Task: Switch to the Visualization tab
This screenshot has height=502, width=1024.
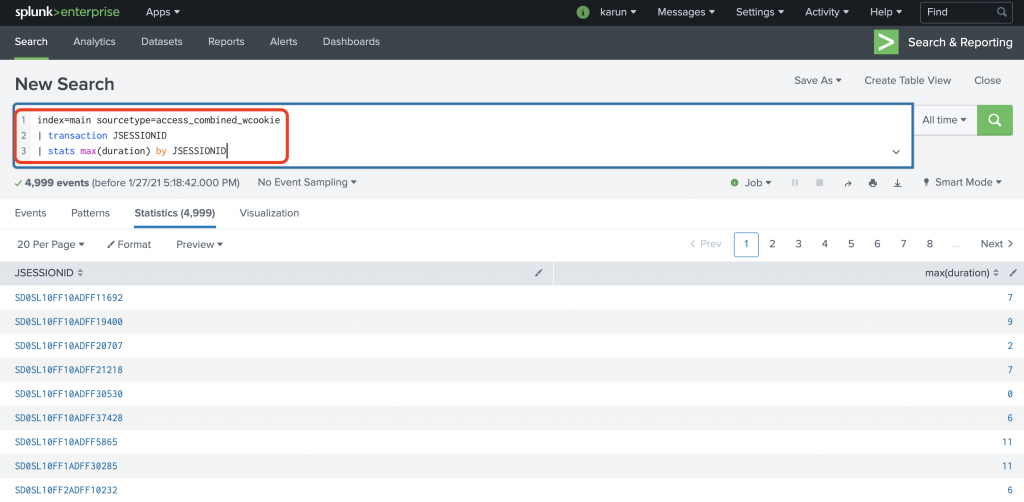Action: point(269,213)
